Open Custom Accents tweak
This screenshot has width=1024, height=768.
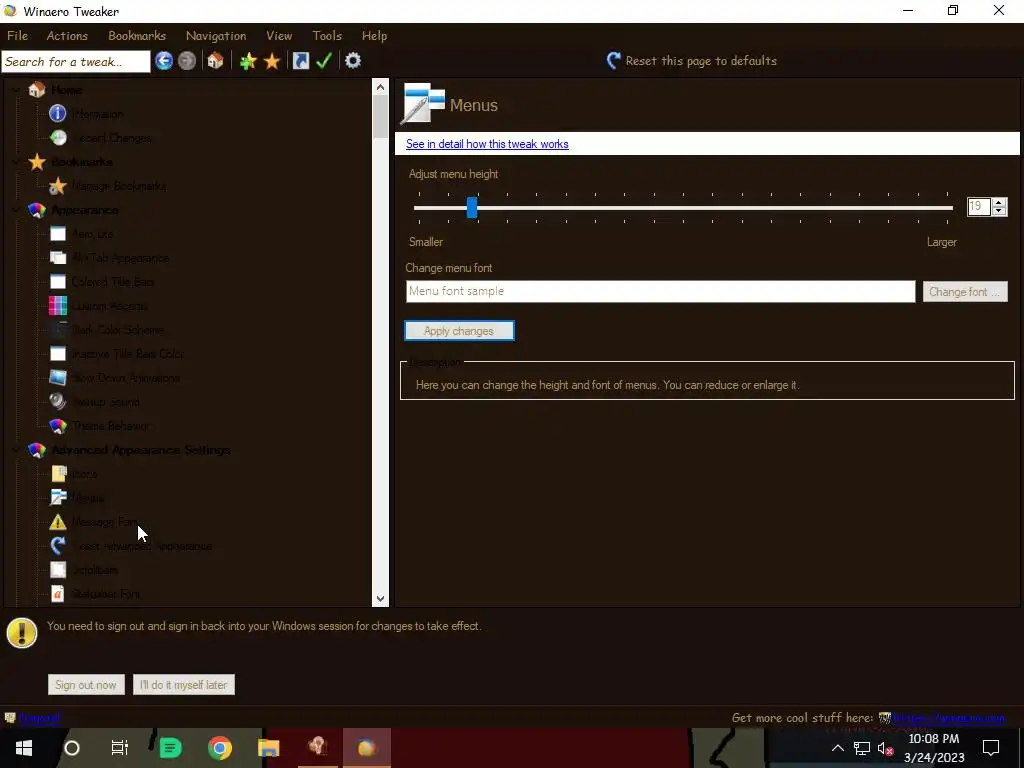[110, 306]
